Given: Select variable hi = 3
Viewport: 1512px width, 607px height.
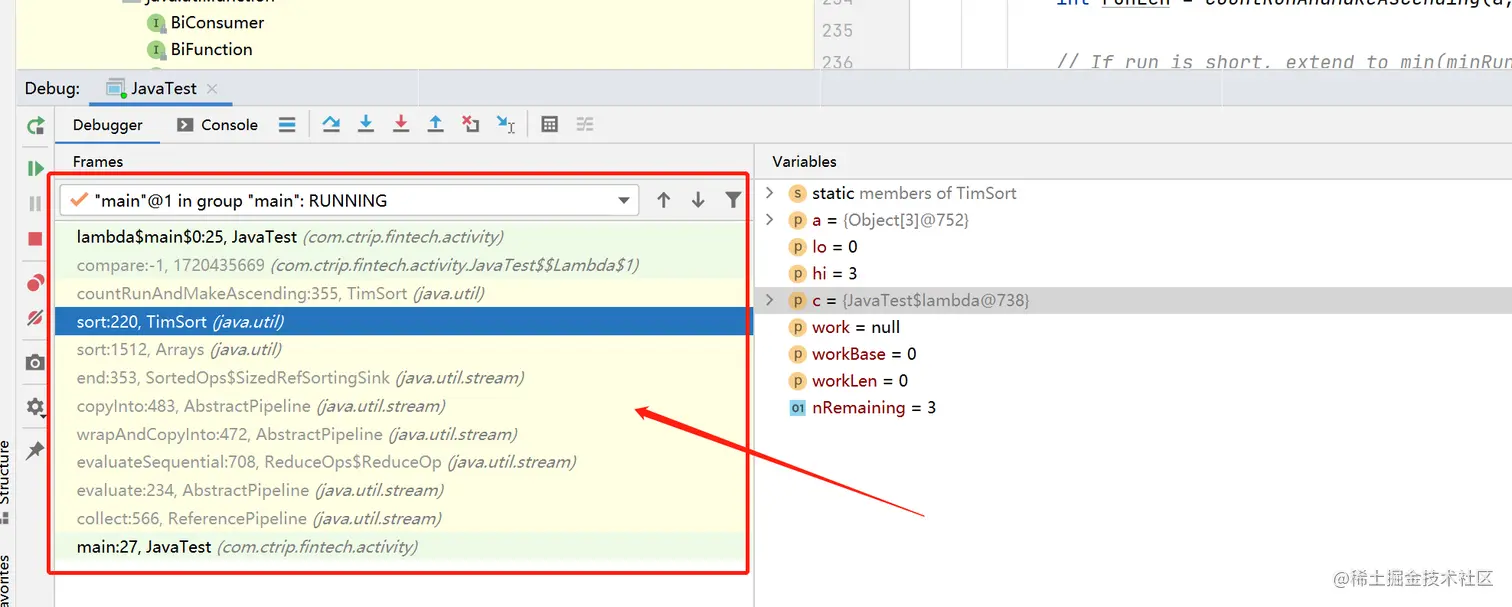Looking at the screenshot, I should coord(1133,273).
